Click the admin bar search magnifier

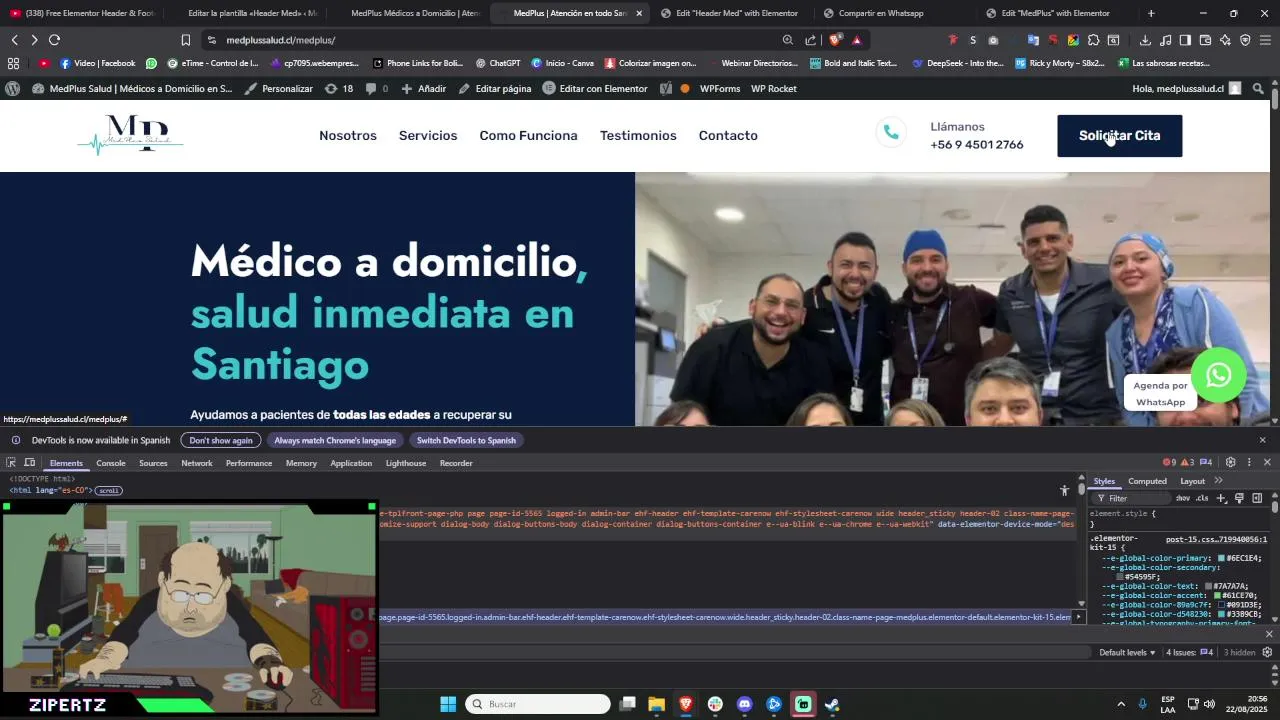pos(1258,88)
